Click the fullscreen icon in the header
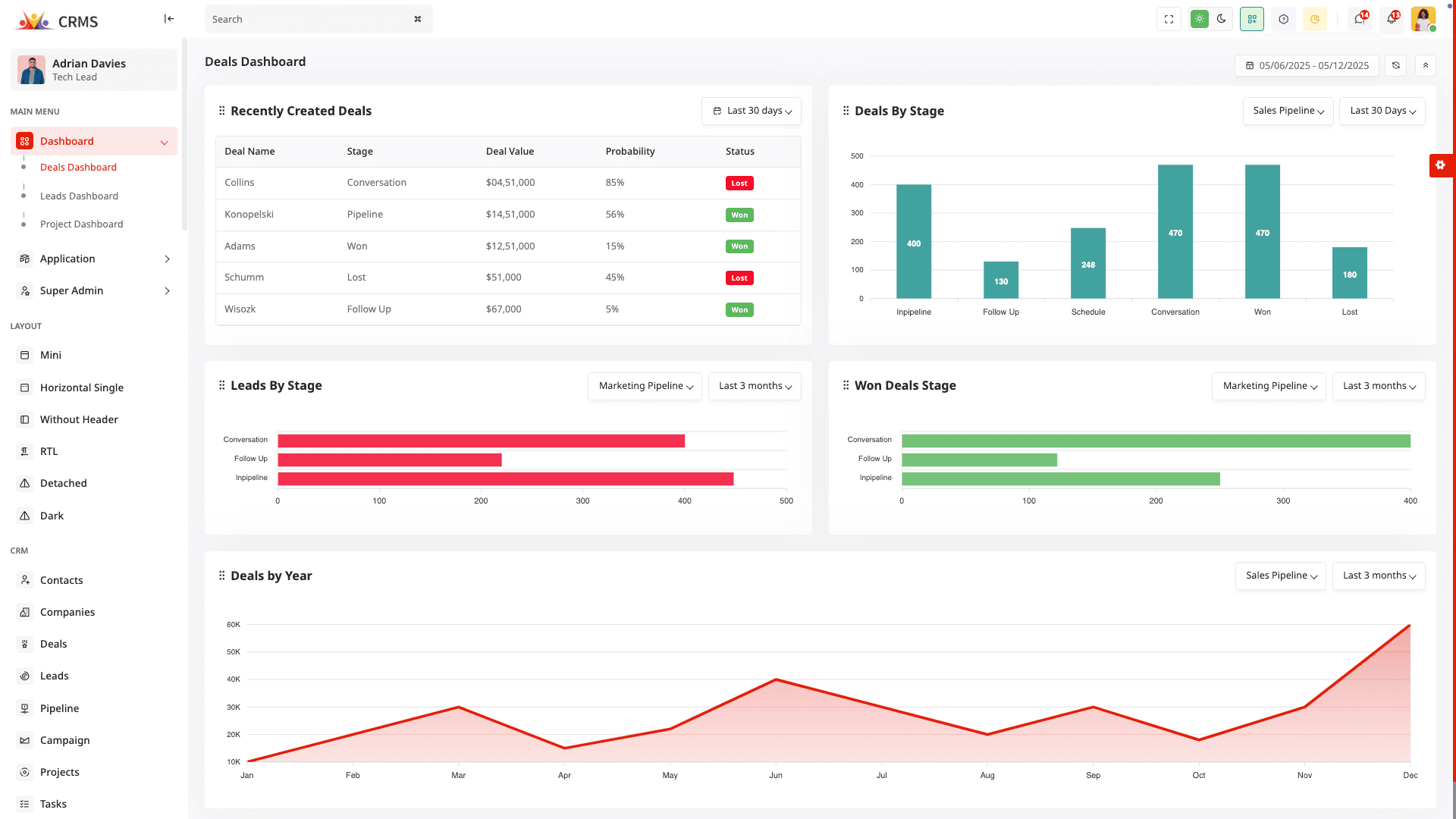The height and width of the screenshot is (819, 1456). click(1169, 19)
